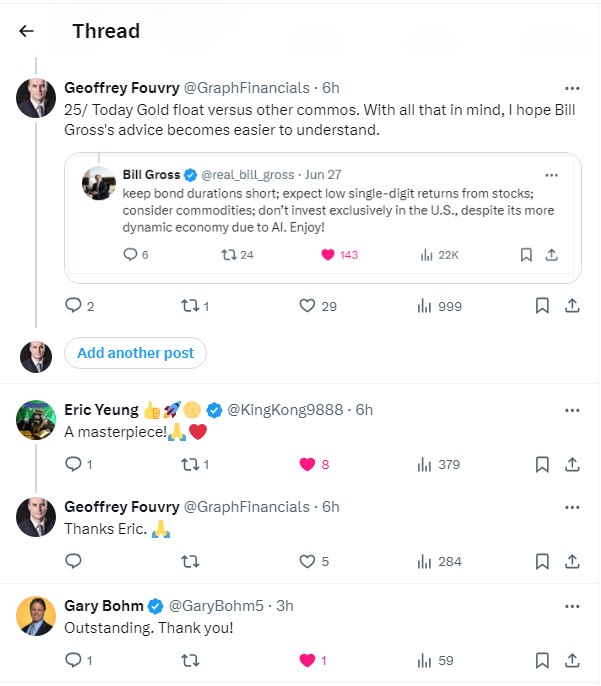601x686 pixels.
Task: Share the quoted Bill Gross post
Action: [551, 255]
